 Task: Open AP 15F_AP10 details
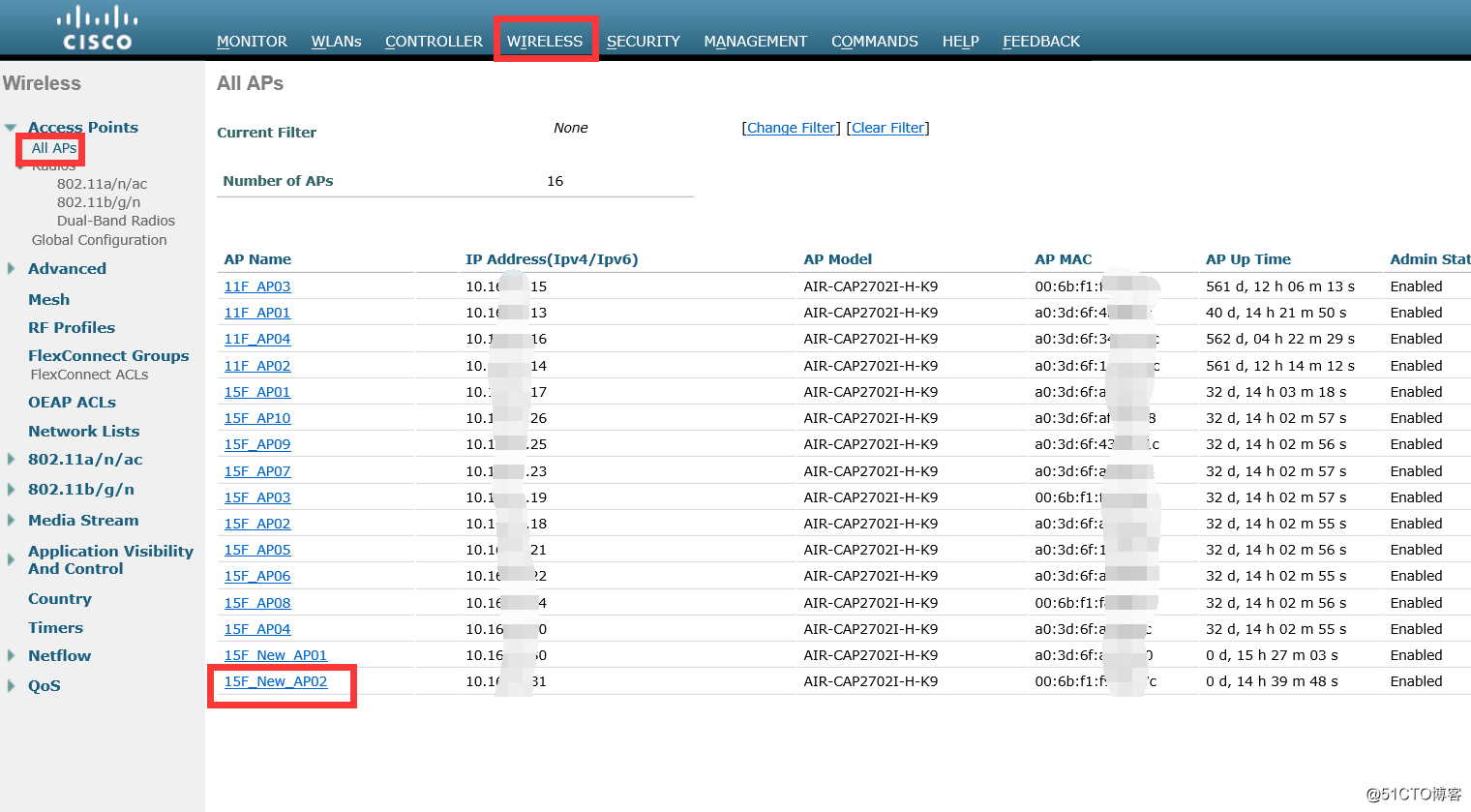[x=257, y=418]
